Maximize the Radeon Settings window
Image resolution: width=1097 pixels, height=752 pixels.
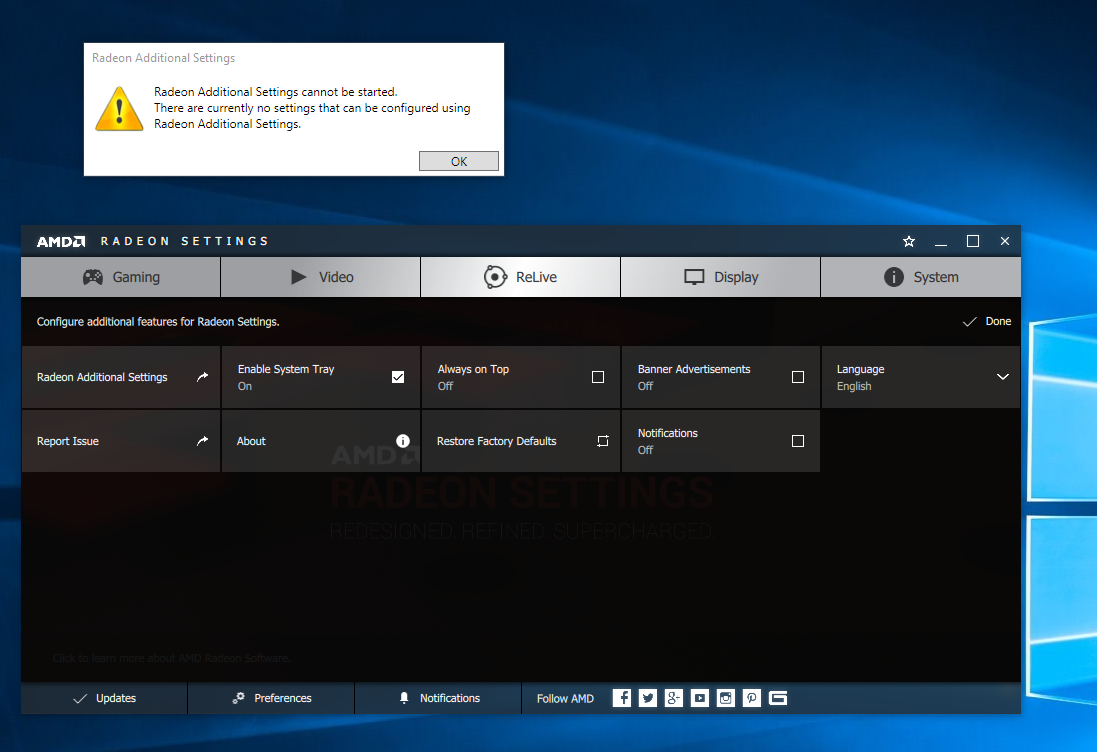click(x=972, y=241)
